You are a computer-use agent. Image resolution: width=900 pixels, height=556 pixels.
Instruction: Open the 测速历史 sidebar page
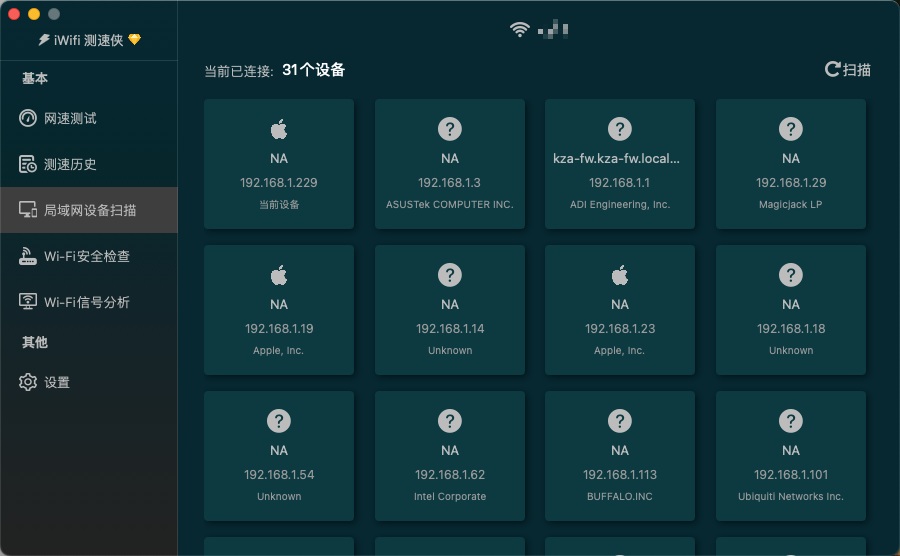tap(89, 164)
